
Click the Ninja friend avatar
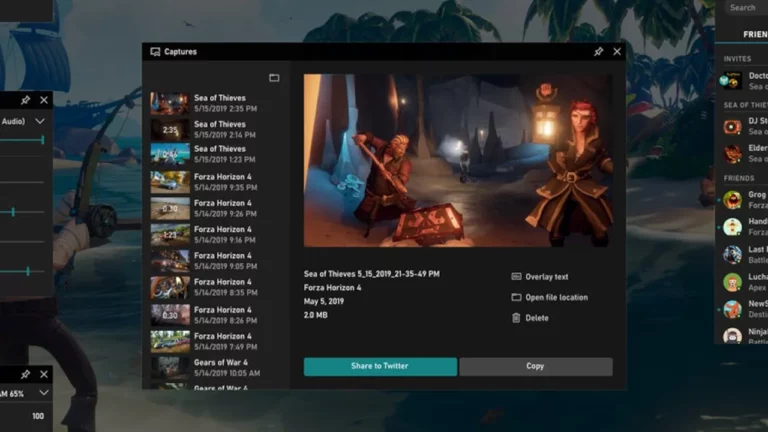pos(732,336)
